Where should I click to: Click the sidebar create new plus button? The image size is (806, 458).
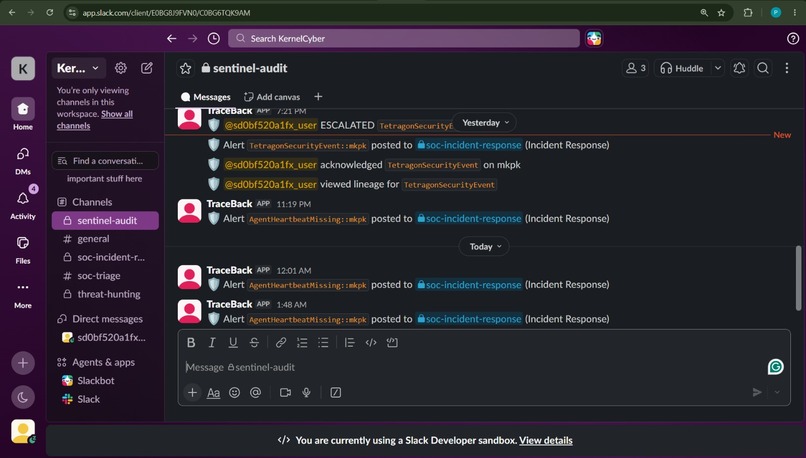point(23,363)
